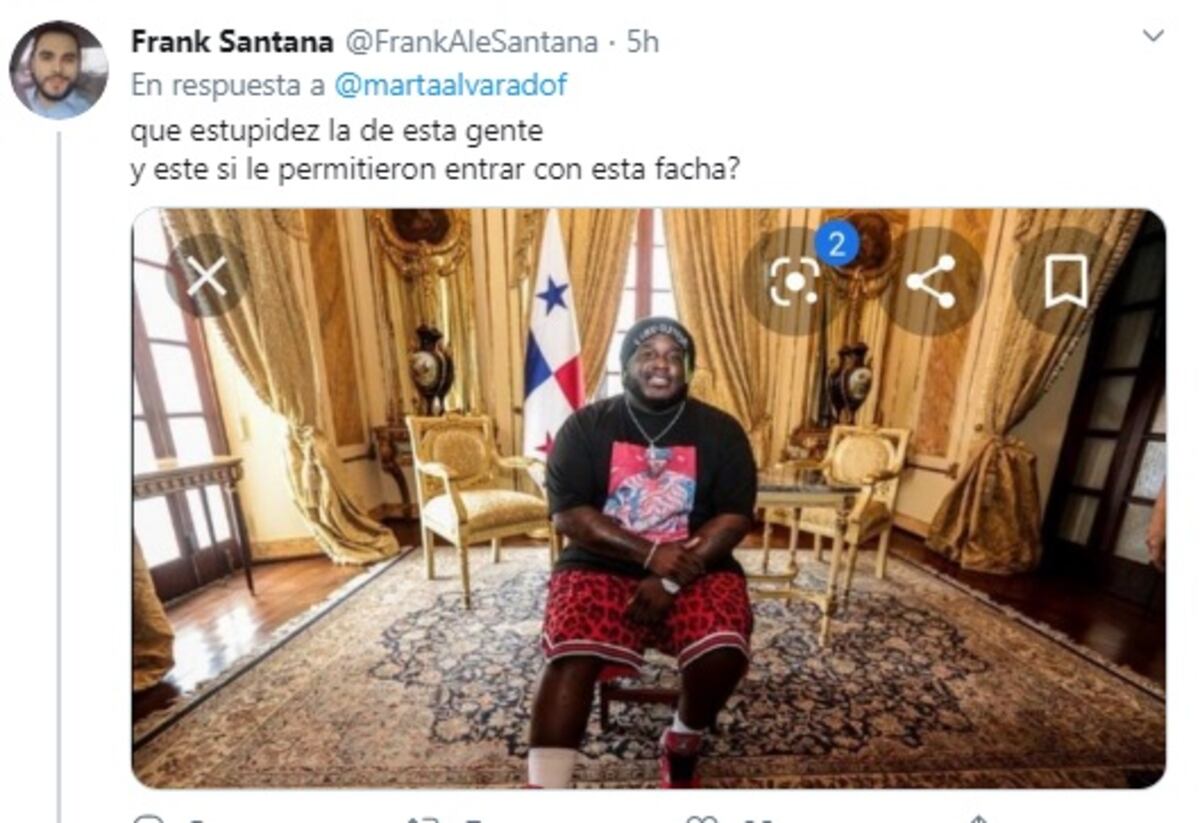Expand tweet options with the chevron arrow

tap(1153, 37)
